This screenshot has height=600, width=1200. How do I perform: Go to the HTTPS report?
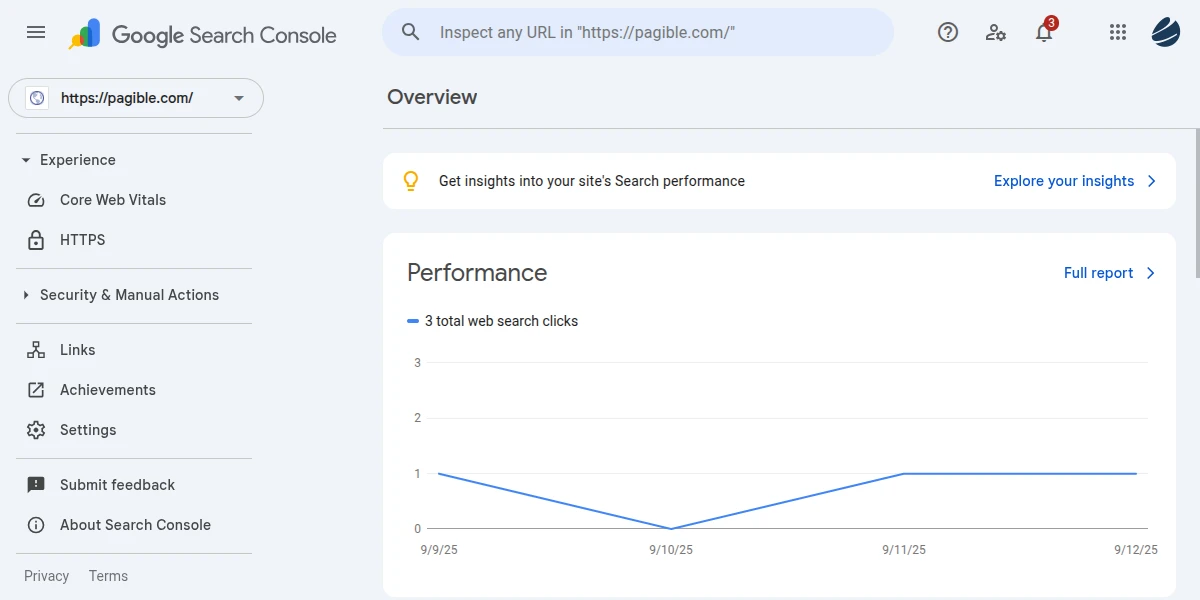point(82,240)
